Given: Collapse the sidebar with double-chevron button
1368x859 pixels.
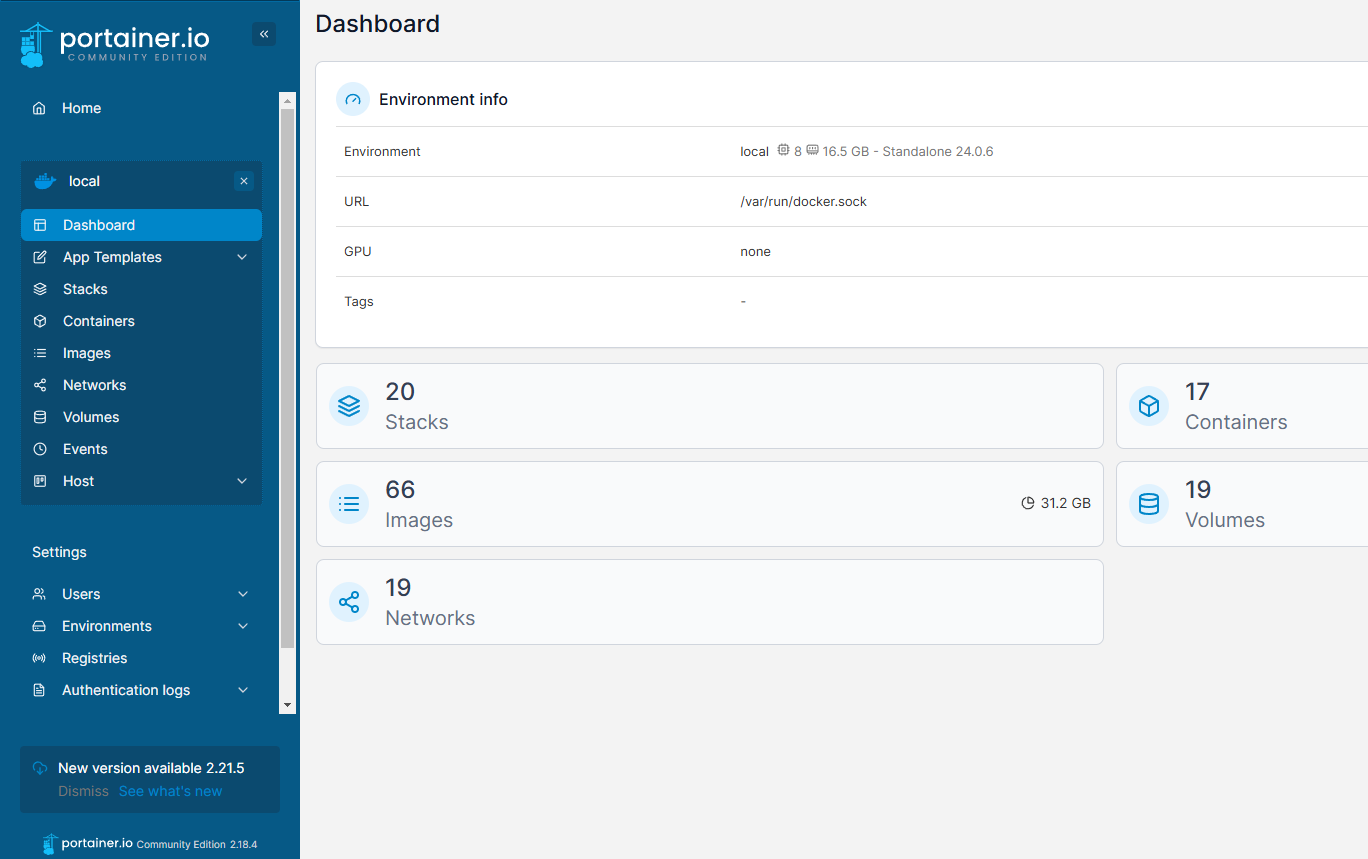Looking at the screenshot, I should 264,34.
